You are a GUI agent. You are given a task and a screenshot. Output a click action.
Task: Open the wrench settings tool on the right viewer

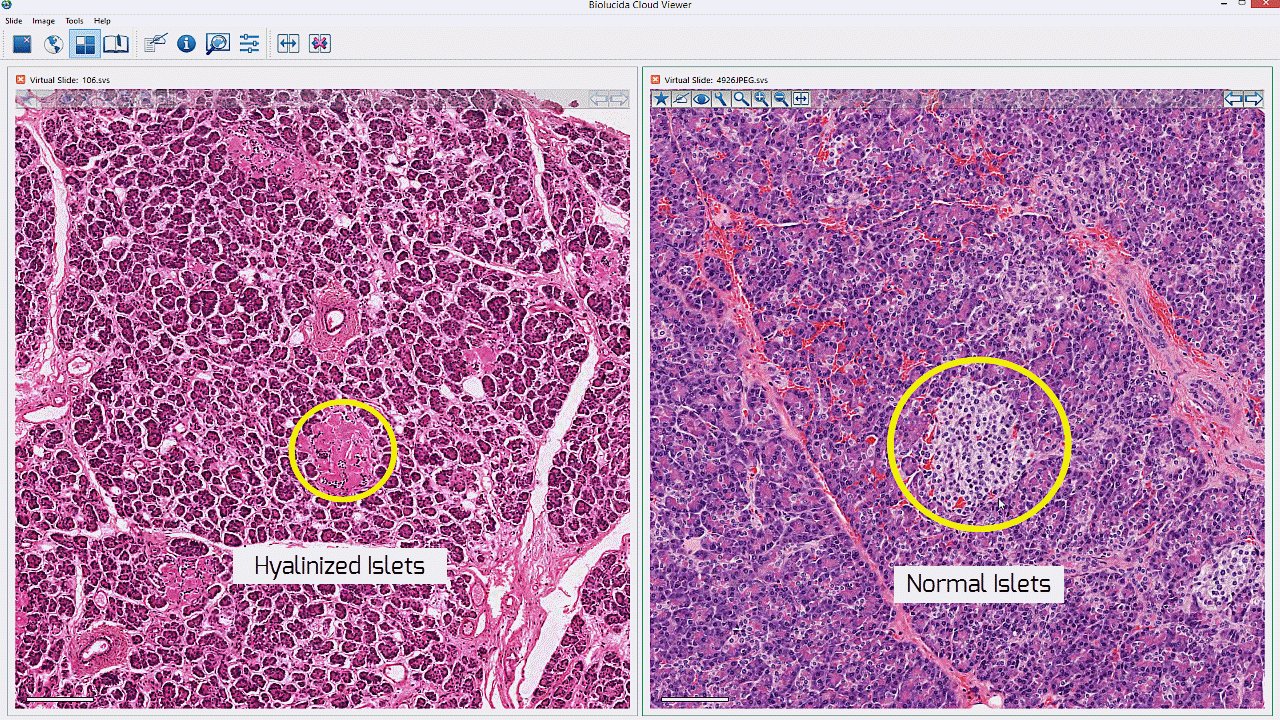point(720,99)
